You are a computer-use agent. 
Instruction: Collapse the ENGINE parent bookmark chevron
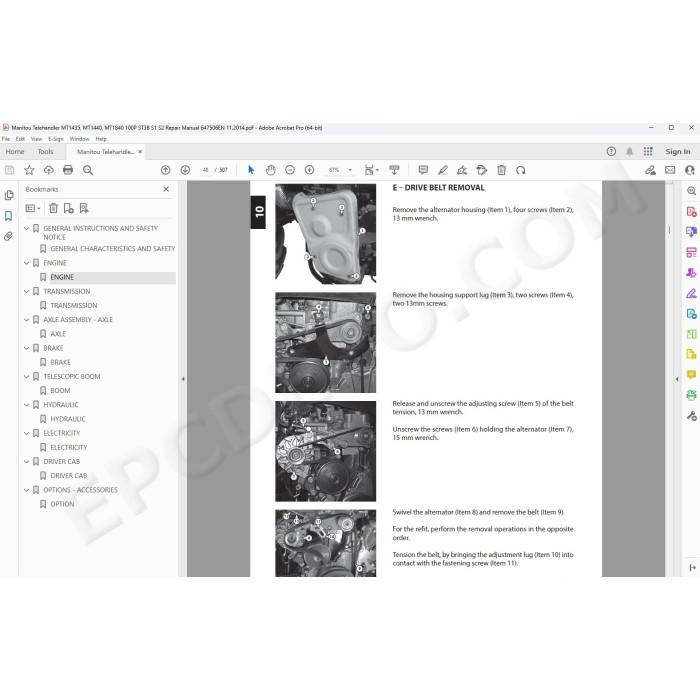[26, 263]
